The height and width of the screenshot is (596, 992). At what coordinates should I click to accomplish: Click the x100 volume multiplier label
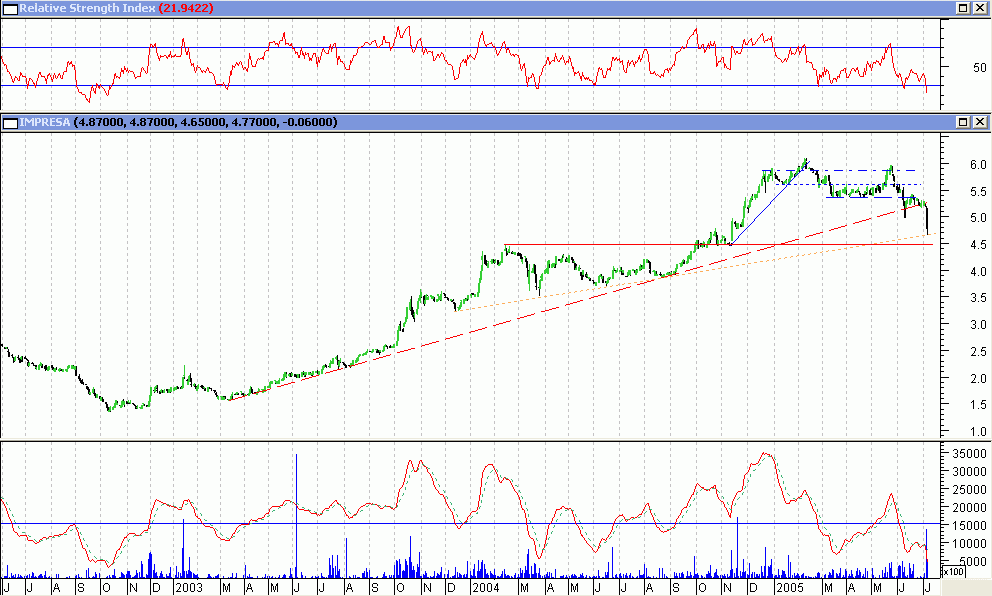click(x=953, y=572)
